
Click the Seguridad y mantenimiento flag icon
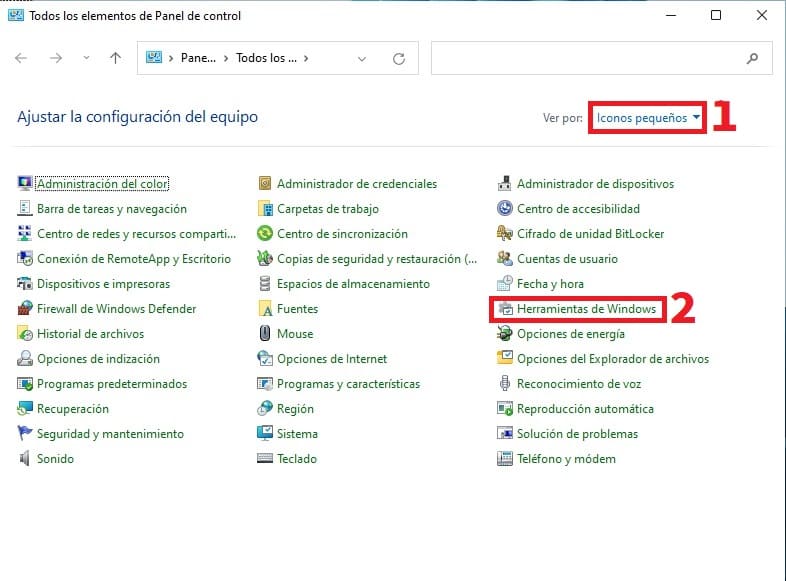coord(25,434)
